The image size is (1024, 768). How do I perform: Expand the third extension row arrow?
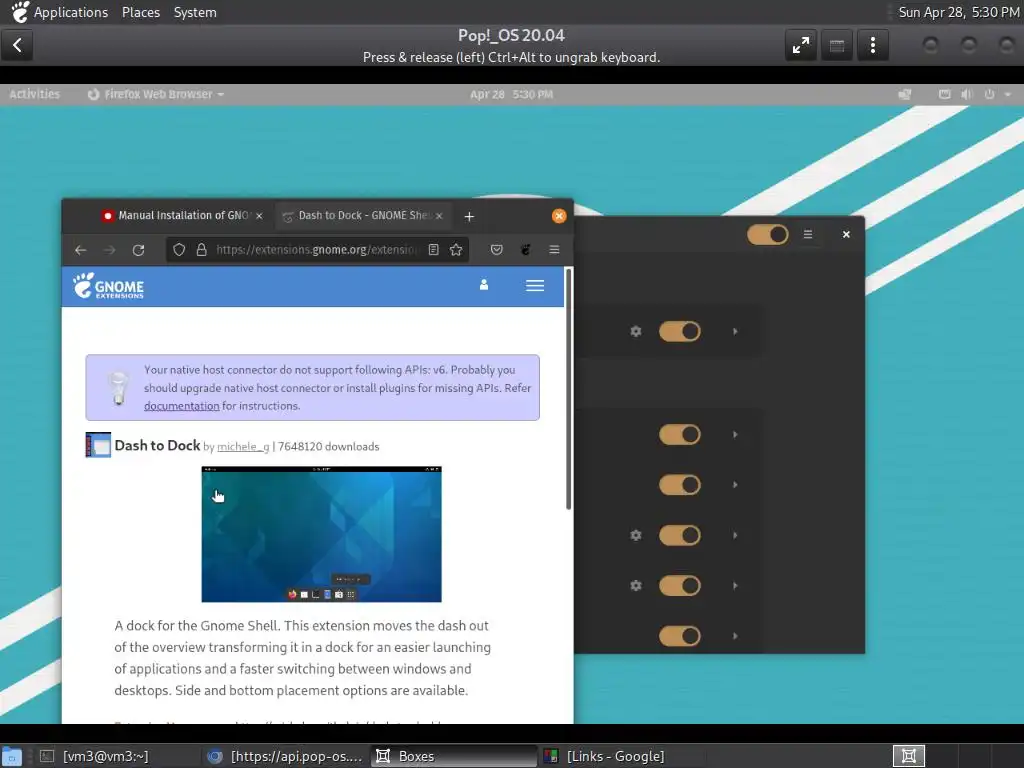735,485
